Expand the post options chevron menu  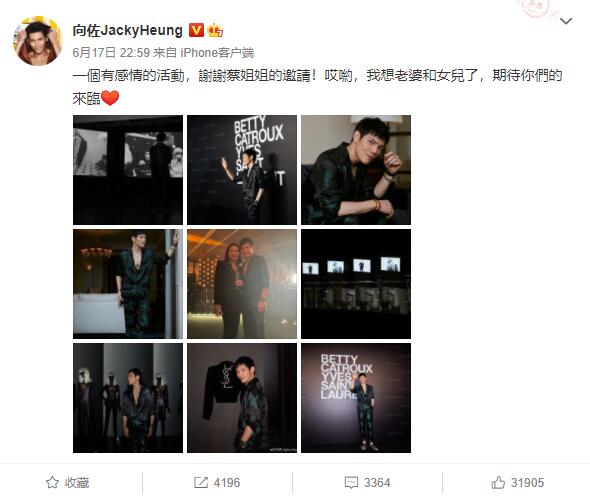point(566,21)
